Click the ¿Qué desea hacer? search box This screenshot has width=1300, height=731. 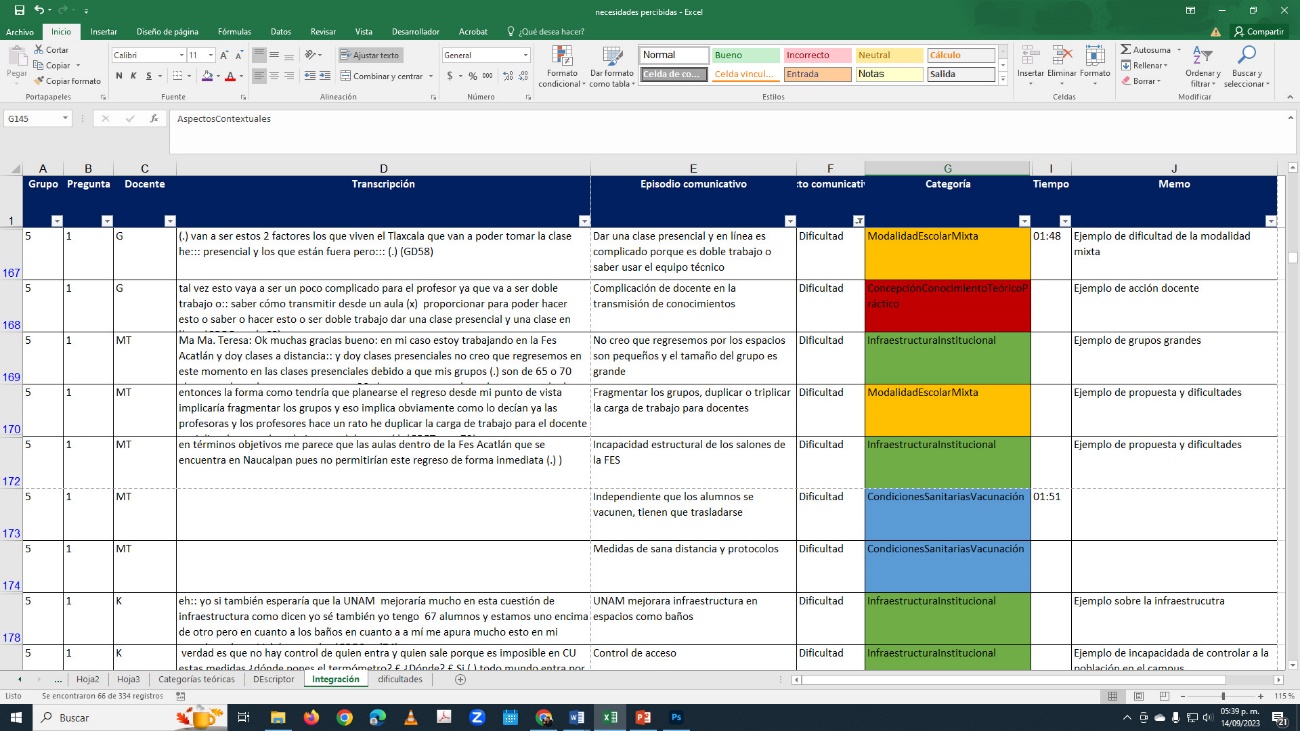click(x=545, y=32)
